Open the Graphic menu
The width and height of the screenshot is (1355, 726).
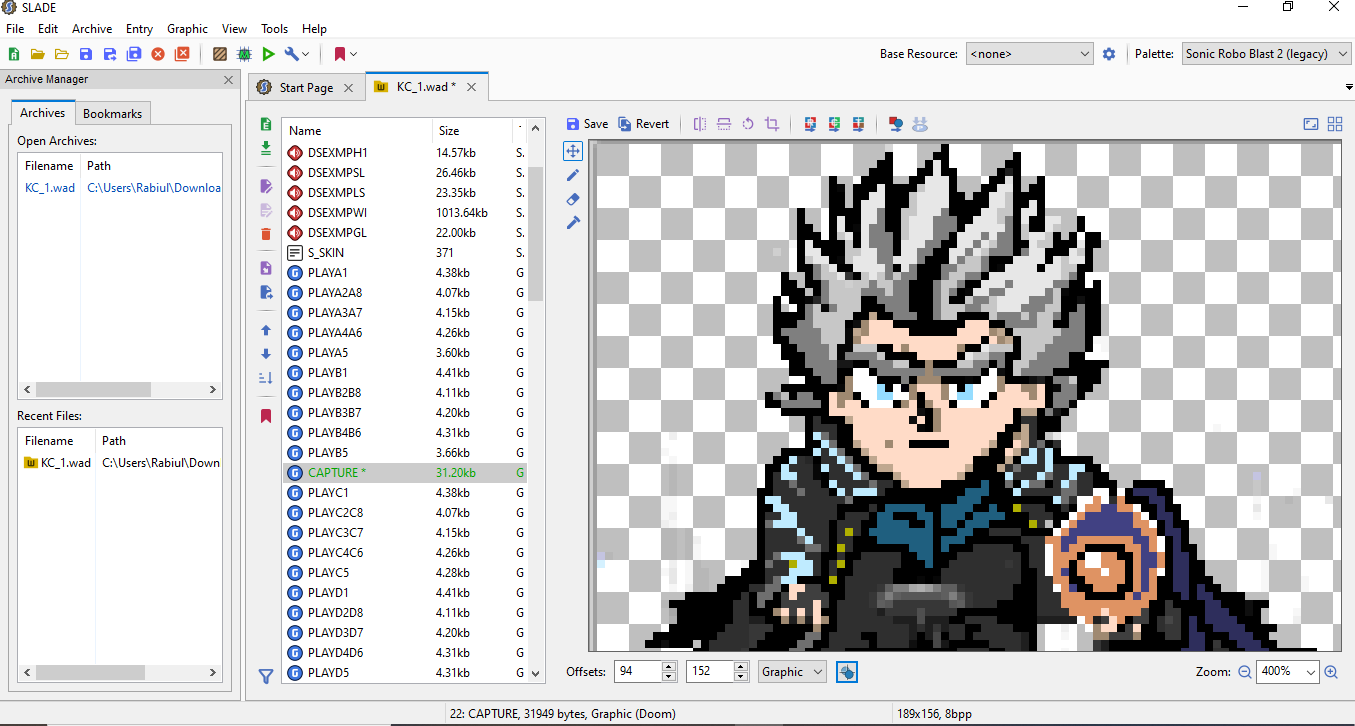pyautogui.click(x=187, y=29)
